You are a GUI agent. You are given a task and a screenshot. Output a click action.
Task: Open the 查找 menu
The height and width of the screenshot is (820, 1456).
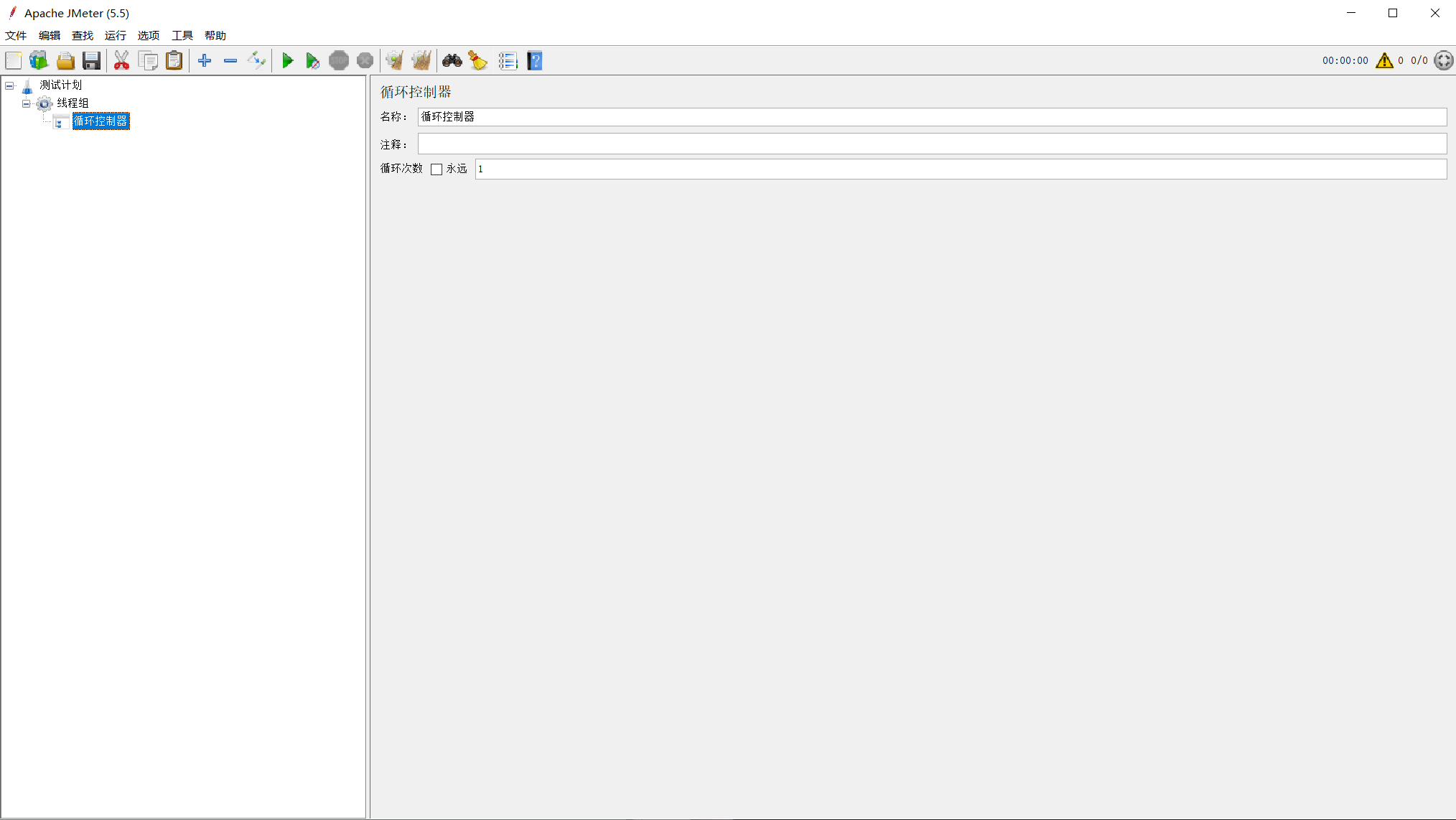point(83,36)
